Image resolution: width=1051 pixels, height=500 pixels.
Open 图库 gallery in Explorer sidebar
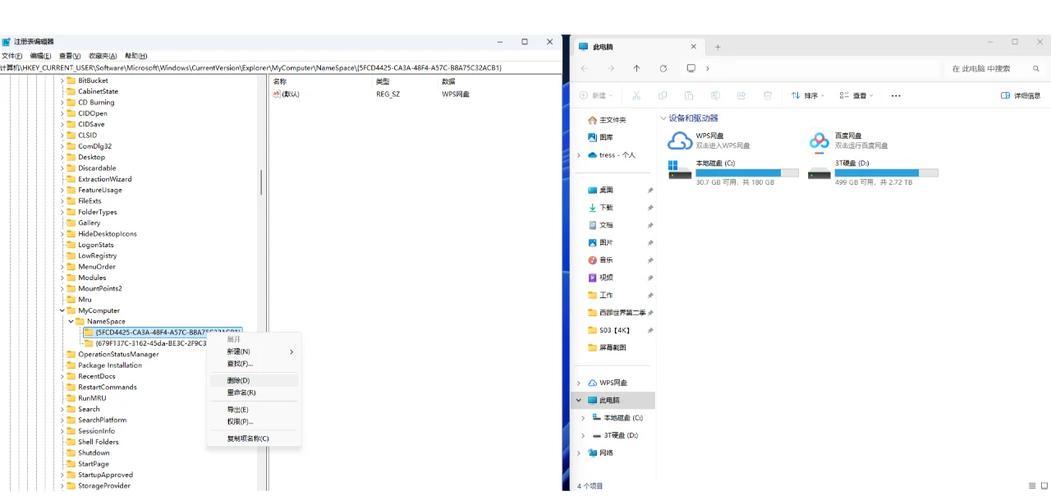600,137
